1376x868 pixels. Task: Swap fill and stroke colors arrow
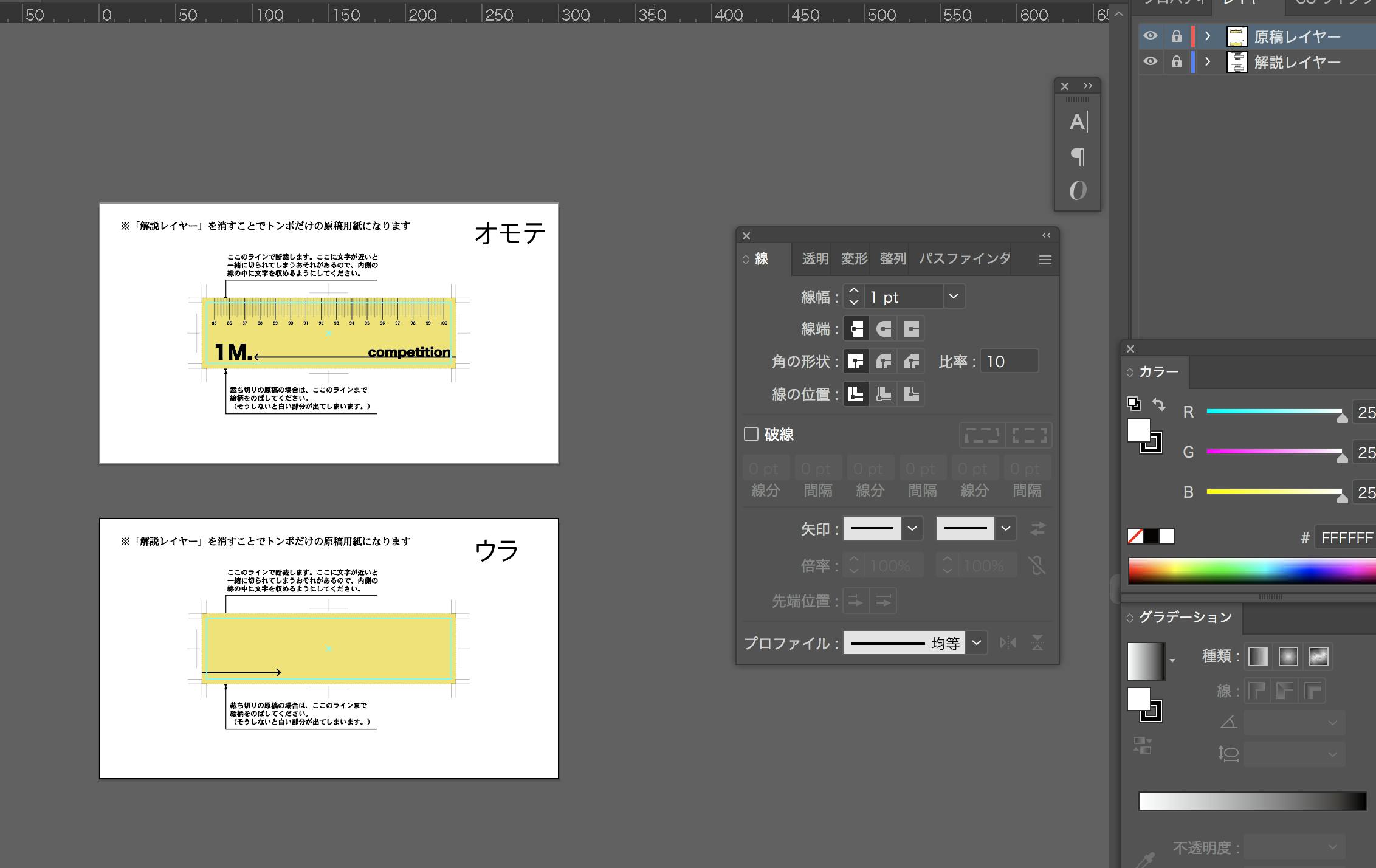pyautogui.click(x=1158, y=404)
